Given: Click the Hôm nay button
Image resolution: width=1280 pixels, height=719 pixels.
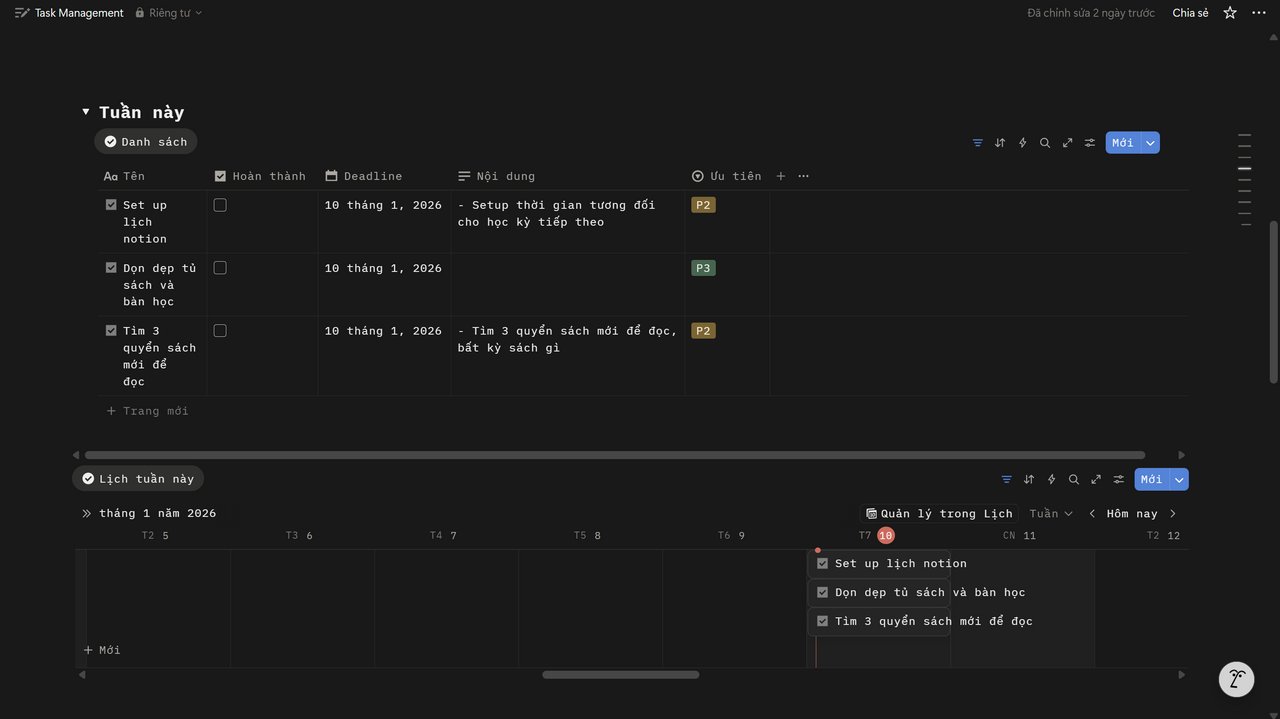Looking at the screenshot, I should [x=1131, y=514].
